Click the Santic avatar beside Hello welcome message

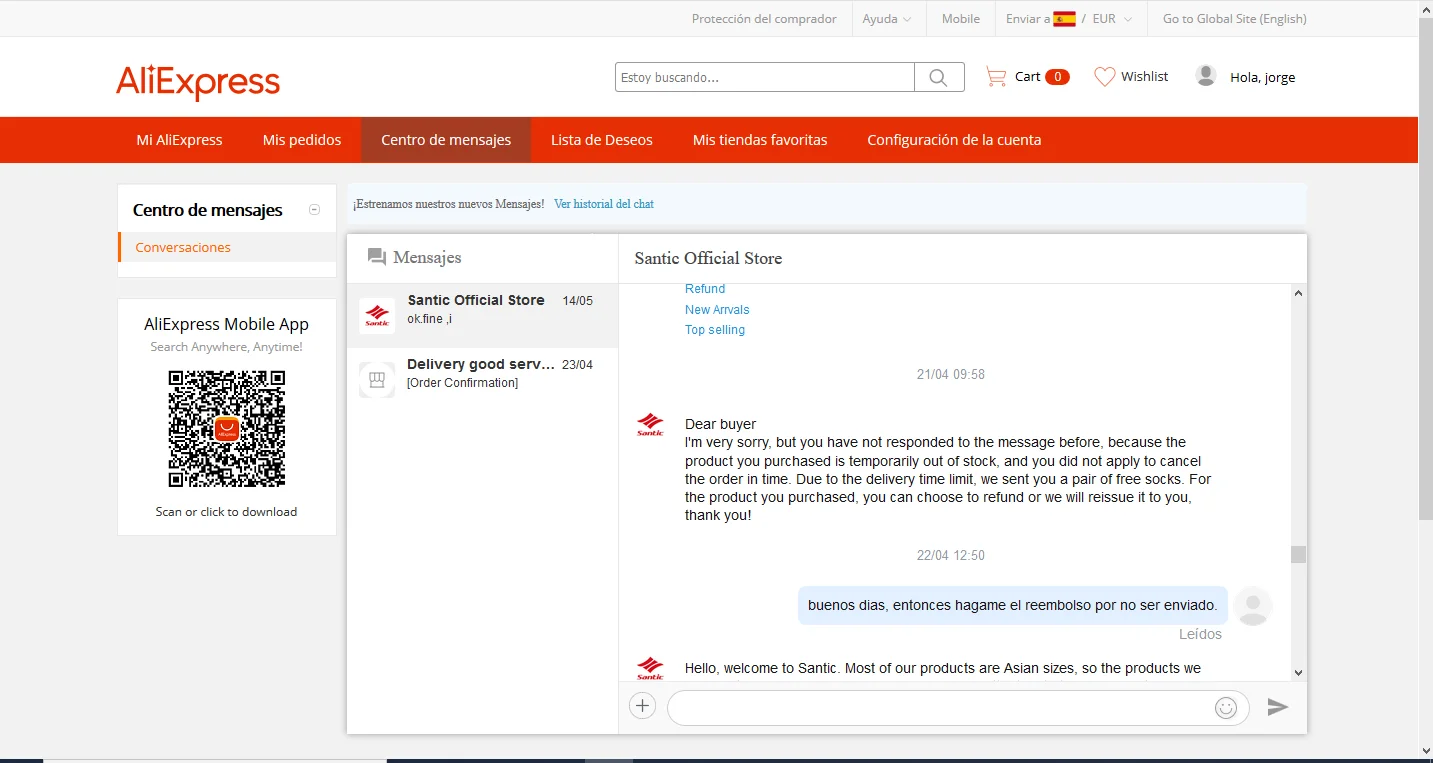point(650,669)
